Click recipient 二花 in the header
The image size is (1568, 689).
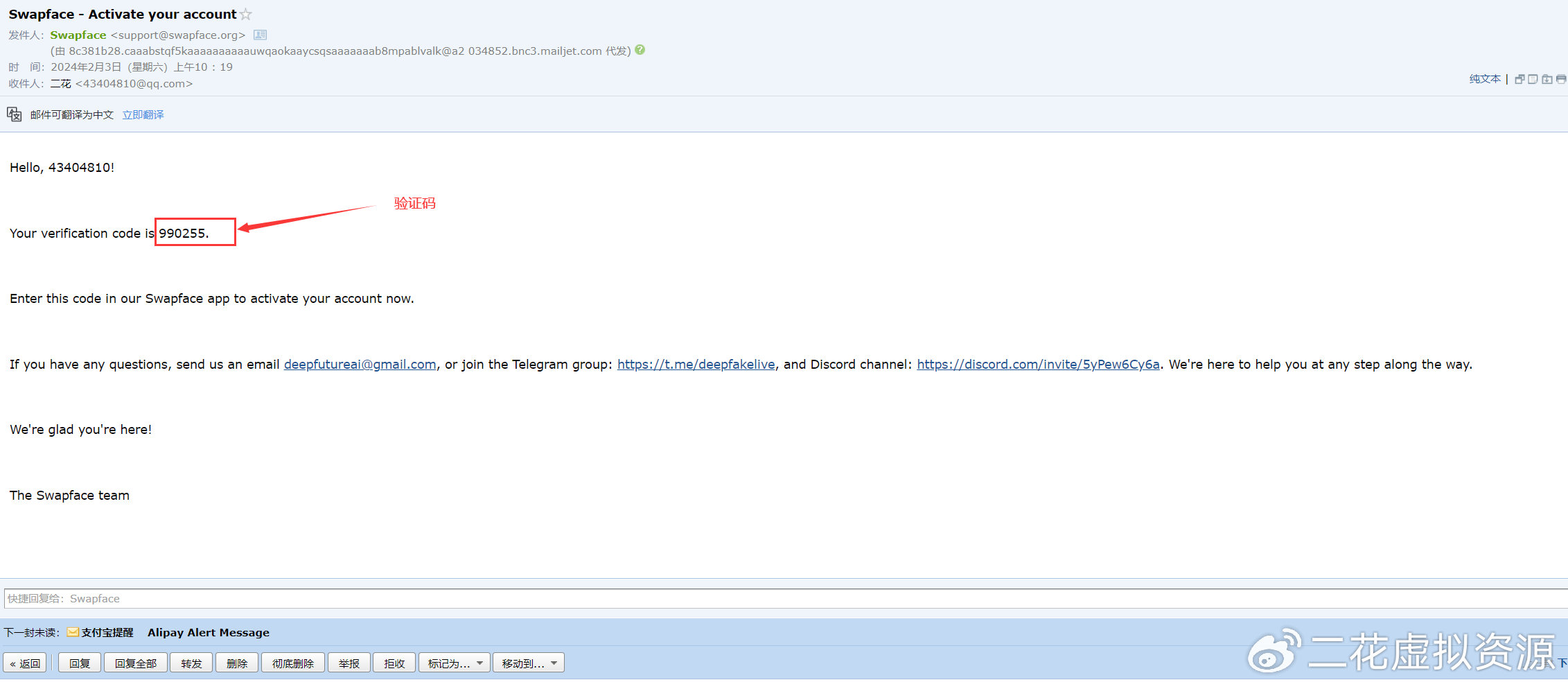(x=60, y=84)
